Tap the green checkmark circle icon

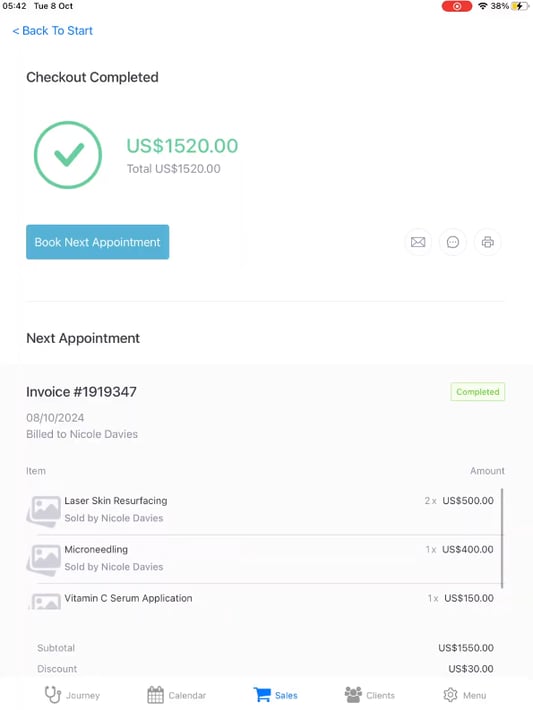click(68, 155)
